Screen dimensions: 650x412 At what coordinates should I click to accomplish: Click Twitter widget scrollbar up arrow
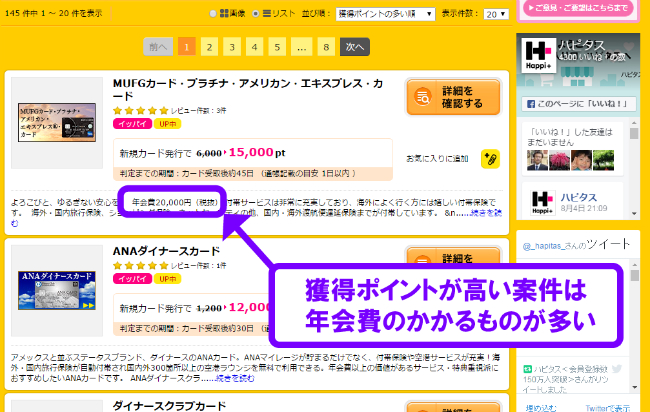point(635,264)
